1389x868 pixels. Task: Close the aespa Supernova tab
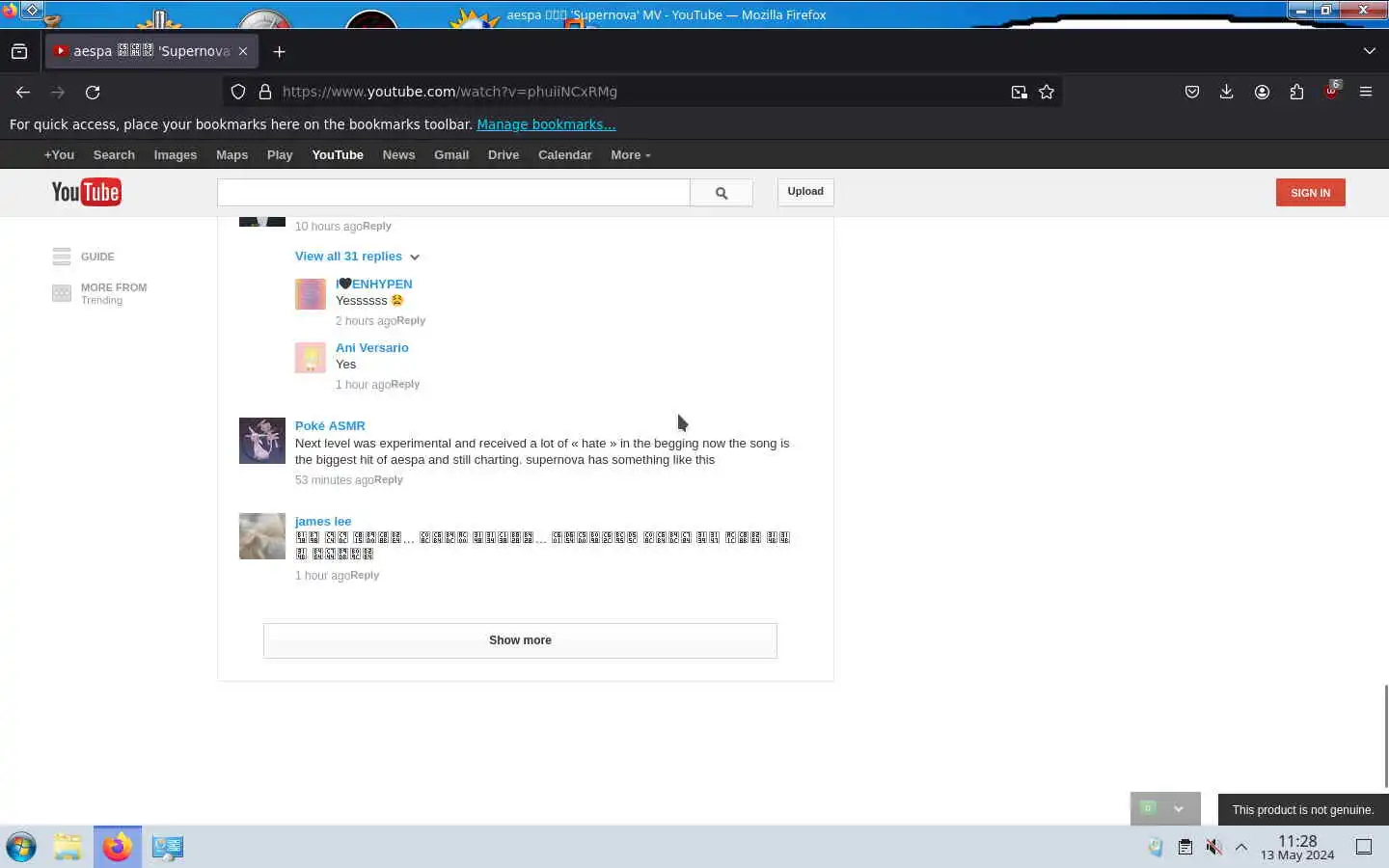[243, 51]
